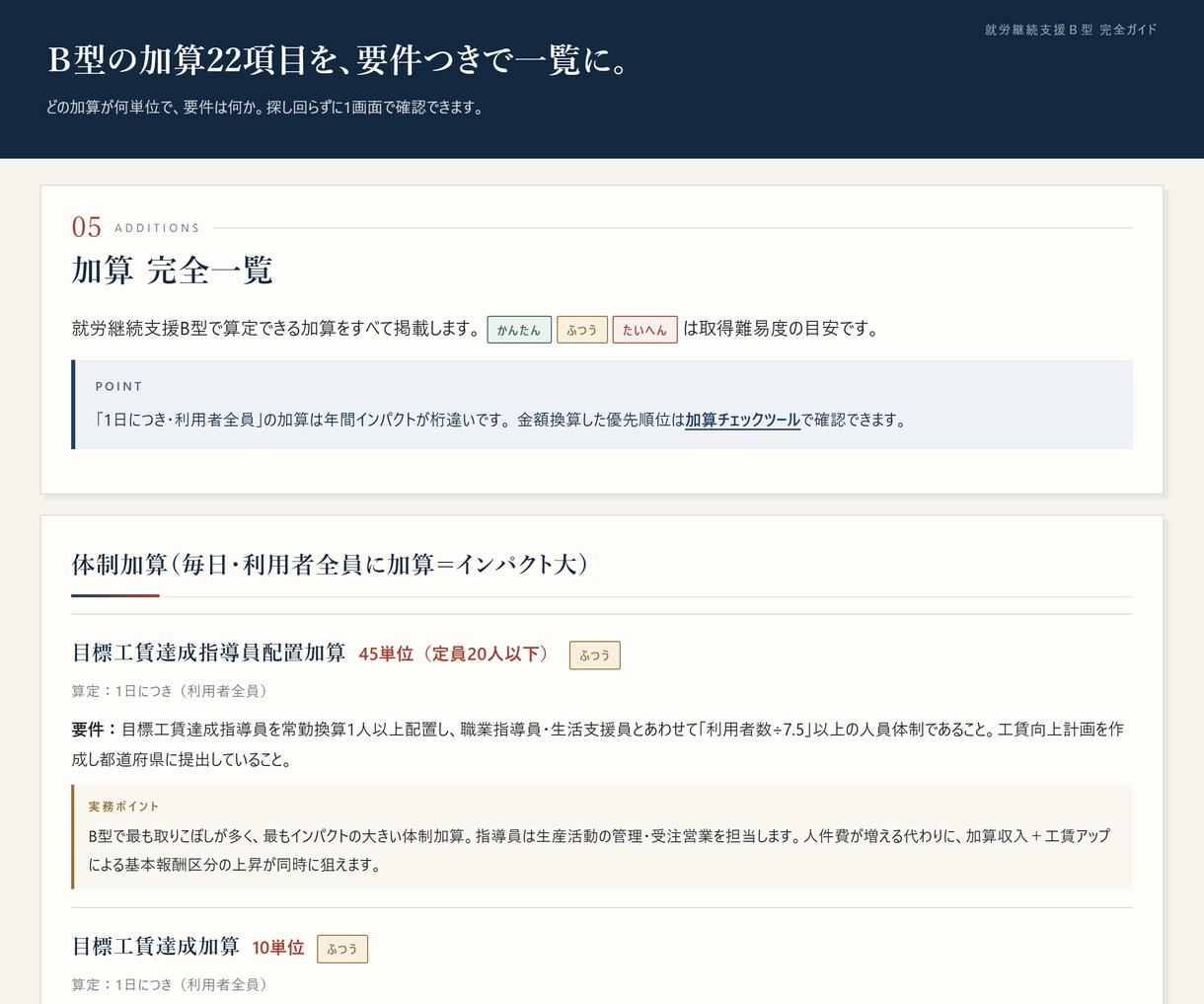
Task: Click the ADDITIONS section label
Action: 157,228
